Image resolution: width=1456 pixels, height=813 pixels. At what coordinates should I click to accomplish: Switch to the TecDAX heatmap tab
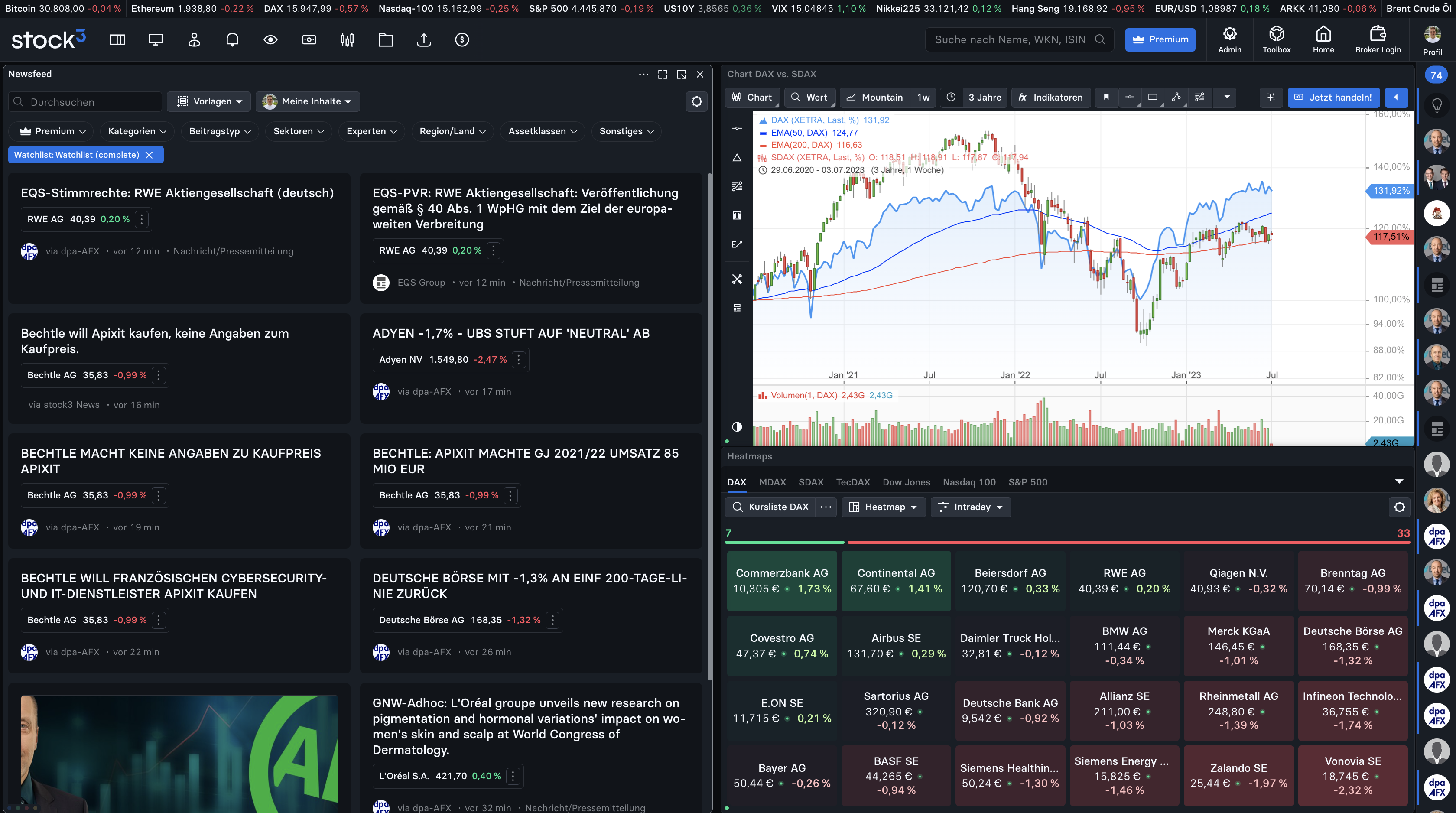click(x=852, y=482)
